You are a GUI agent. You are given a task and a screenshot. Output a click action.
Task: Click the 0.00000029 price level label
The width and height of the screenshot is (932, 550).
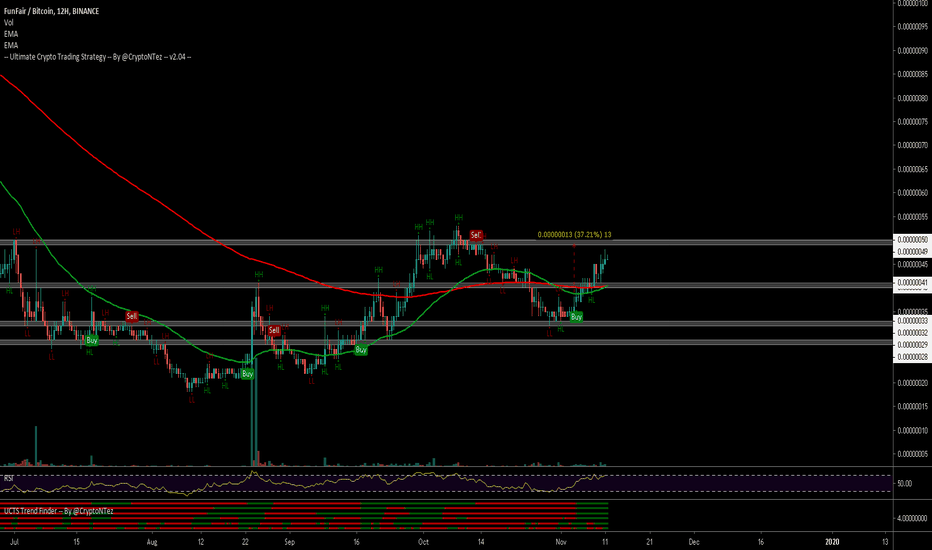[x=912, y=345]
